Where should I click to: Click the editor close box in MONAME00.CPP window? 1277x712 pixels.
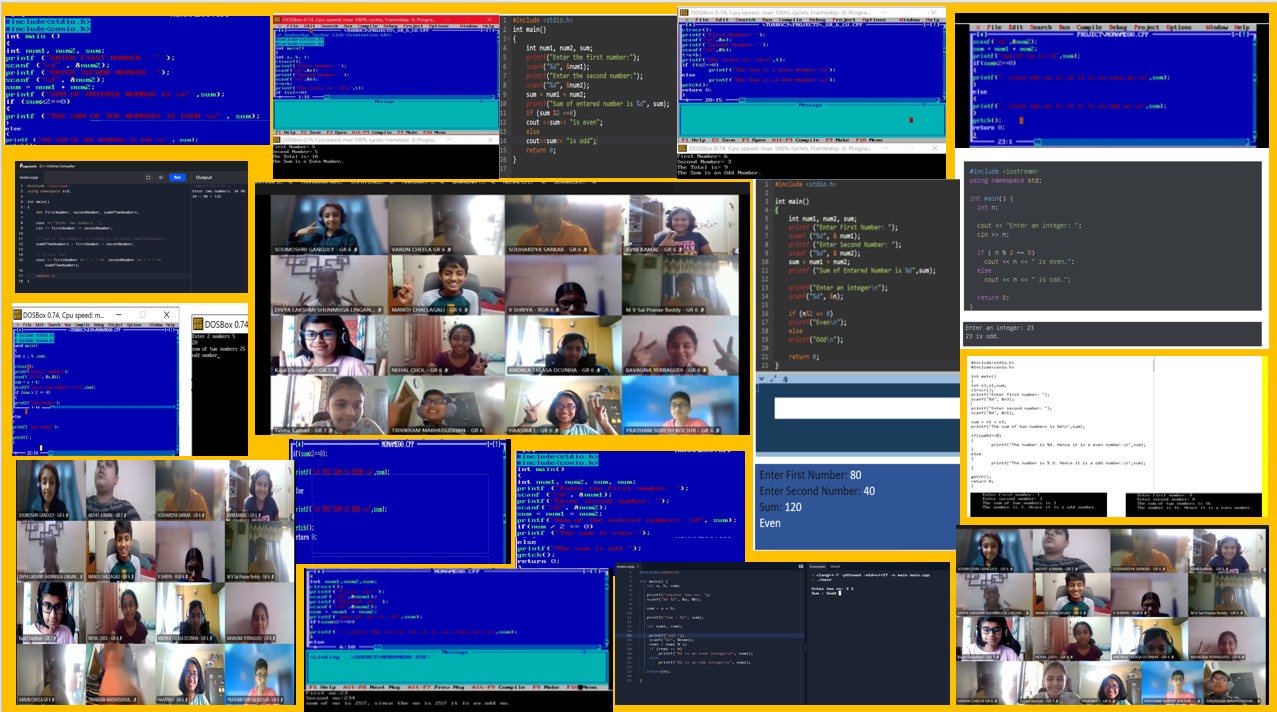click(297, 444)
